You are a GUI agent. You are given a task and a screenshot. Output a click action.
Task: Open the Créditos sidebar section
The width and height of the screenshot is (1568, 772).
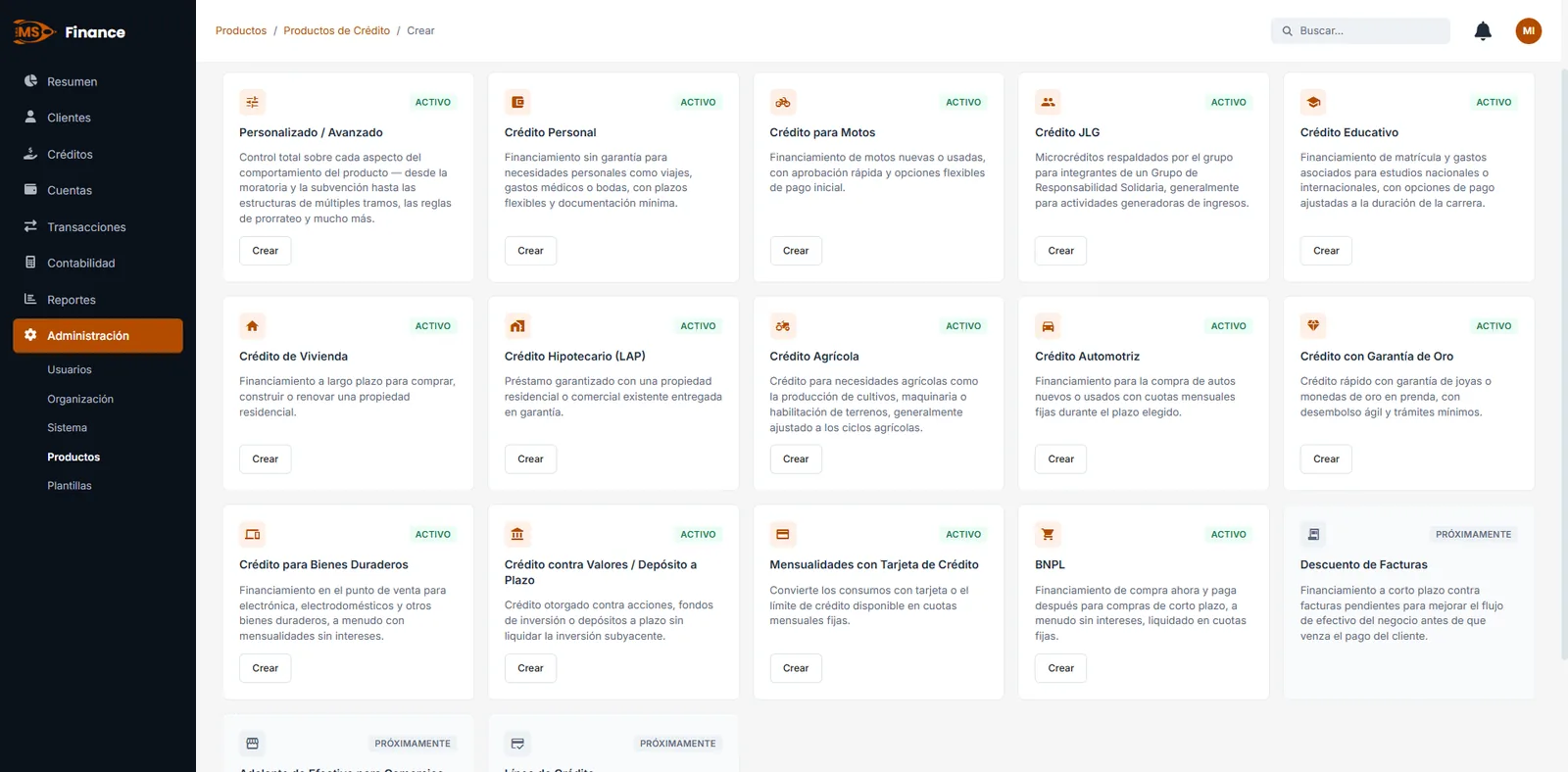98,155
